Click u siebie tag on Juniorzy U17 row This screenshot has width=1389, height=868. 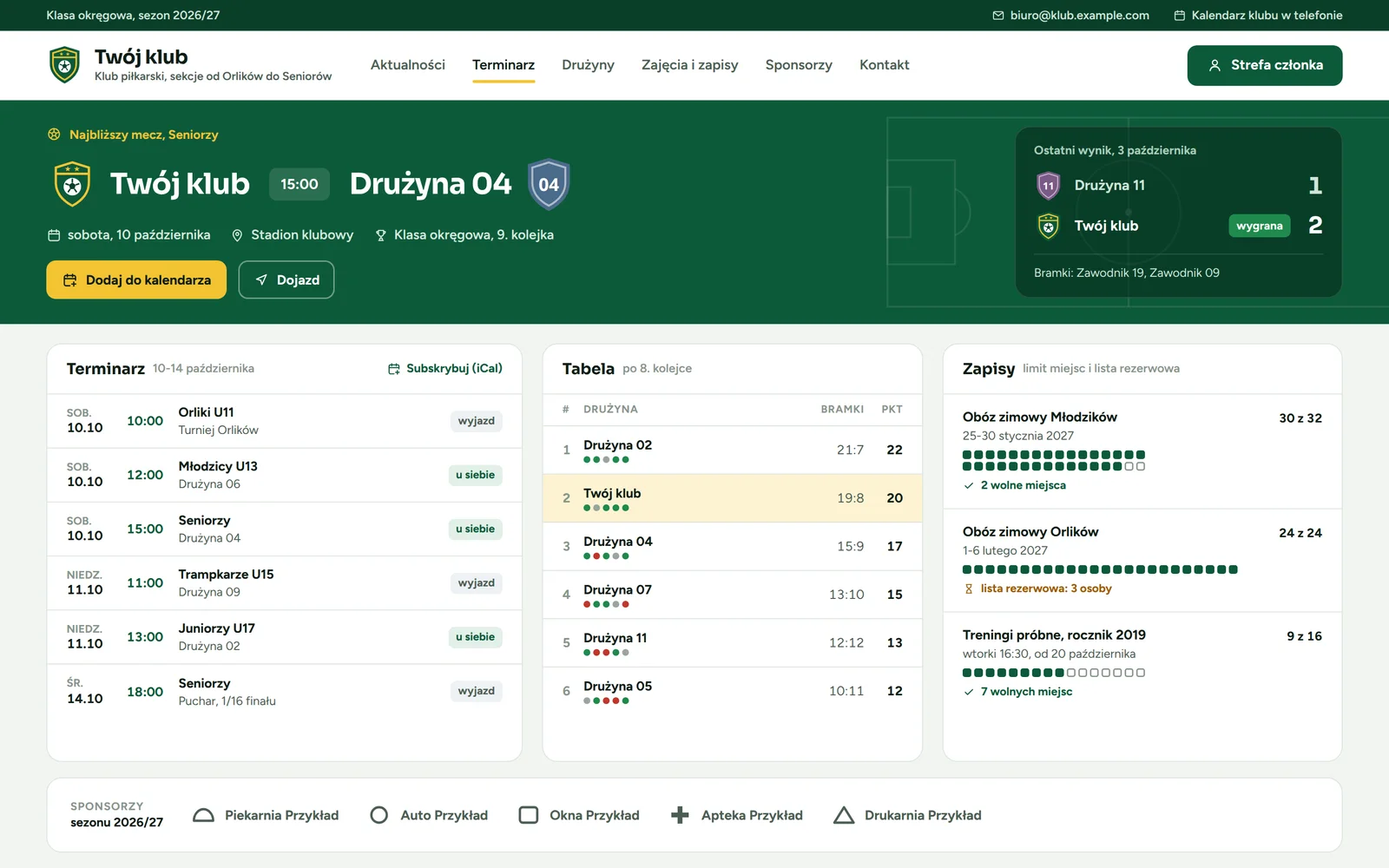pos(476,637)
